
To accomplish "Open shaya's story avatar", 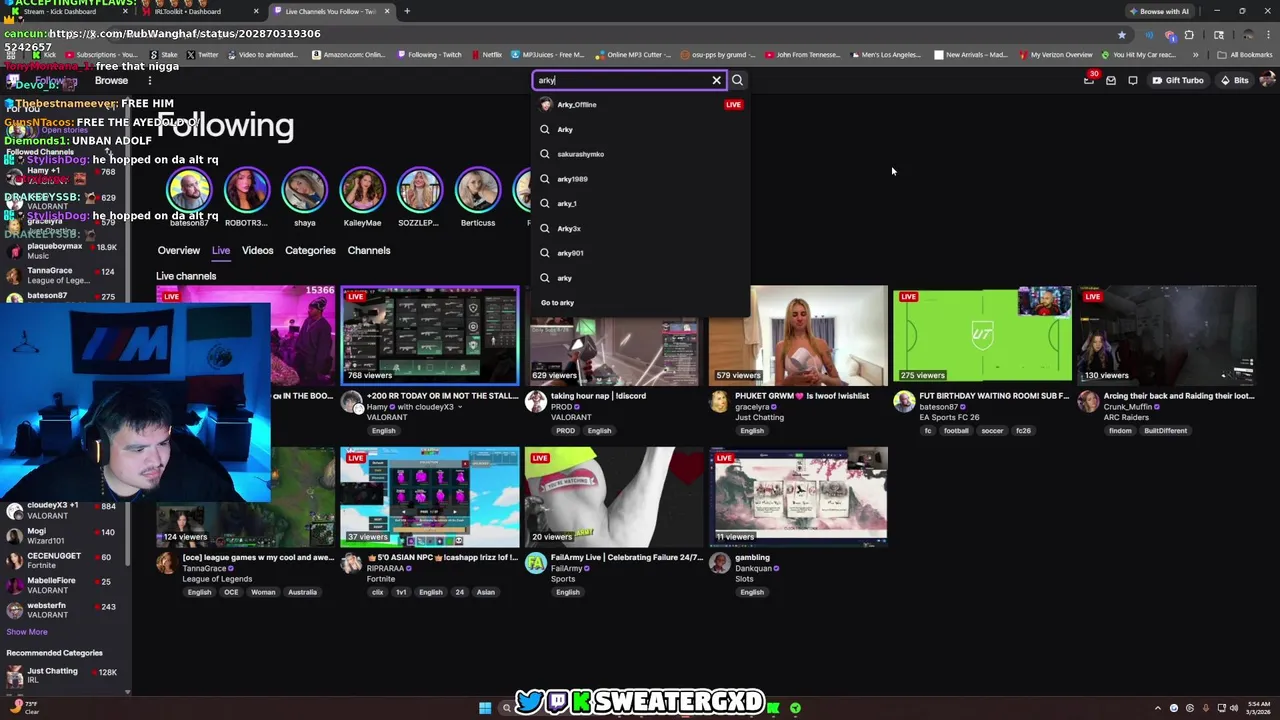I will click(x=304, y=190).
